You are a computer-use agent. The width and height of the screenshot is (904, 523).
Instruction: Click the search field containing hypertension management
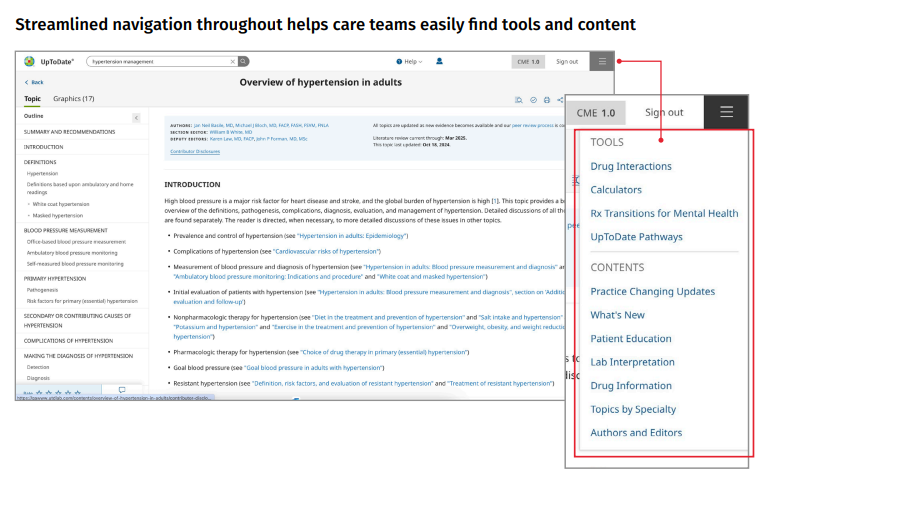tap(161, 62)
